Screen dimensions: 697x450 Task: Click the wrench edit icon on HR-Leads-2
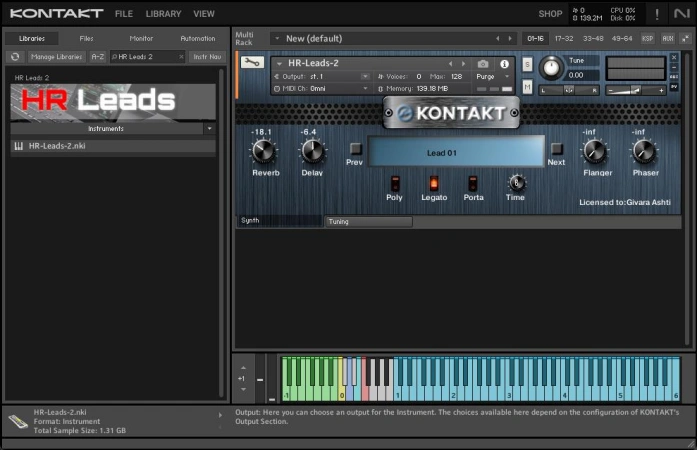[x=251, y=63]
